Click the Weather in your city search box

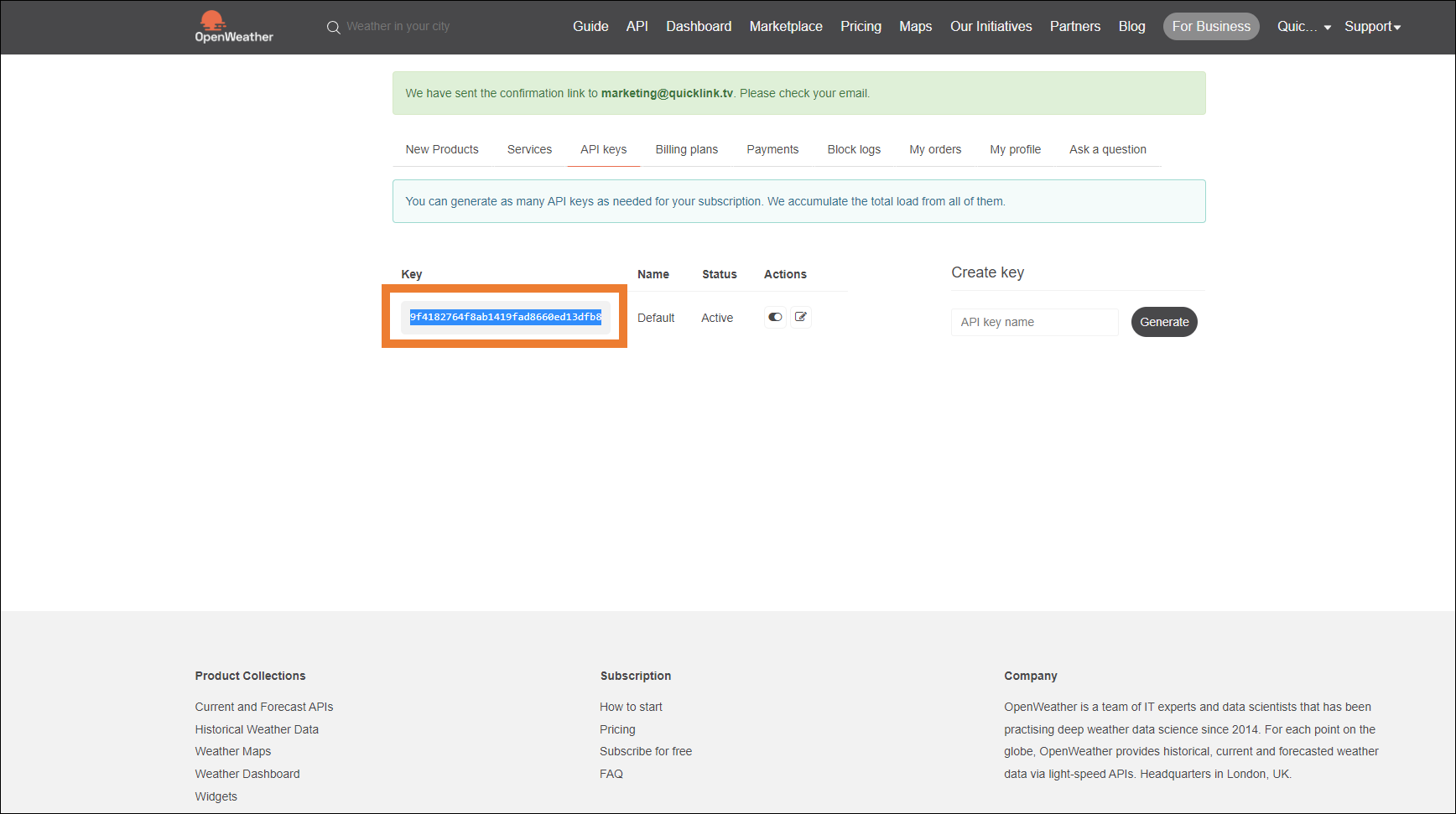point(398,27)
